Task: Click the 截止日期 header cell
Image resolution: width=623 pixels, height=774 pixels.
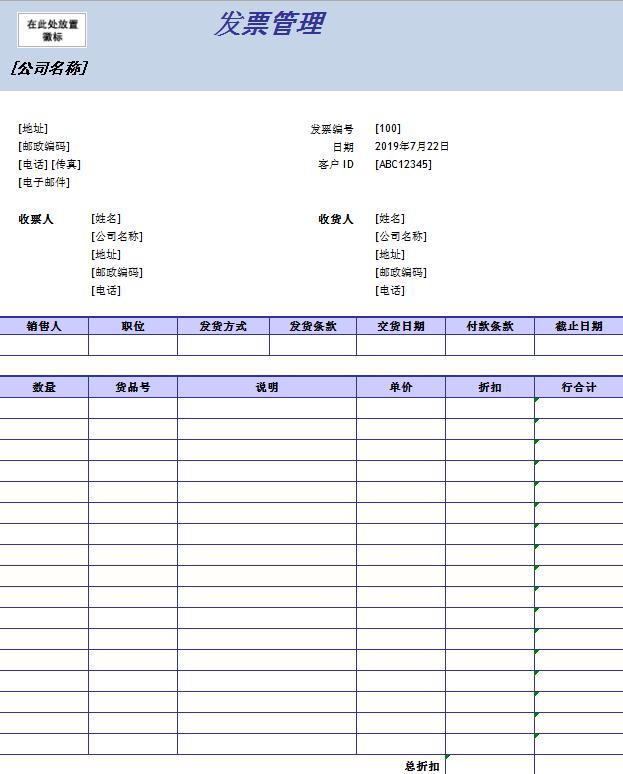Action: click(x=578, y=326)
